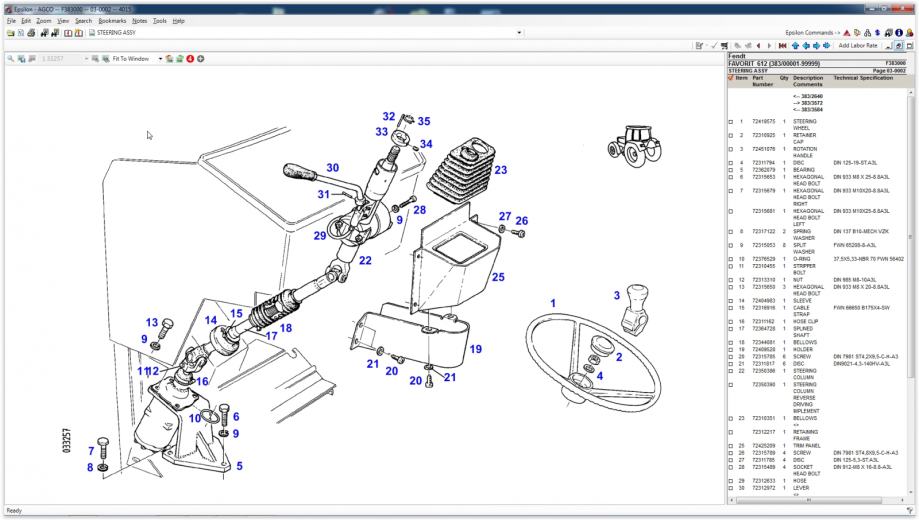The height and width of the screenshot is (520, 919).
Task: Click the open folder toolbar icon
Action: click(x=10, y=33)
